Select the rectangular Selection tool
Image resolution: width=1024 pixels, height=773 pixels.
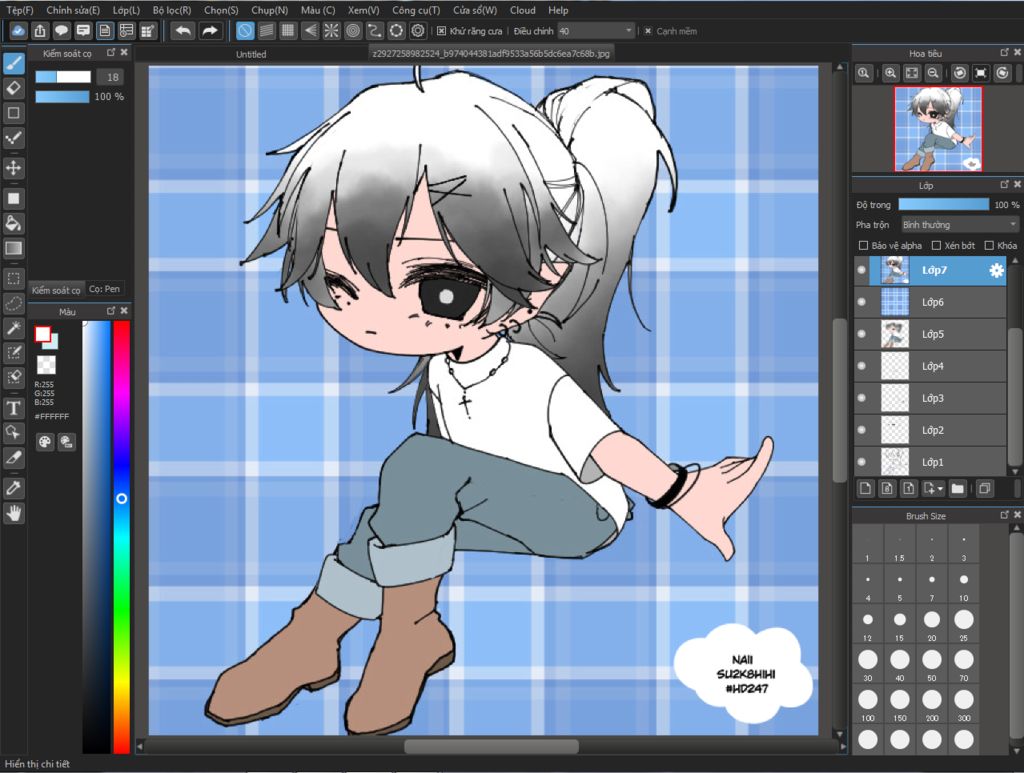point(14,279)
